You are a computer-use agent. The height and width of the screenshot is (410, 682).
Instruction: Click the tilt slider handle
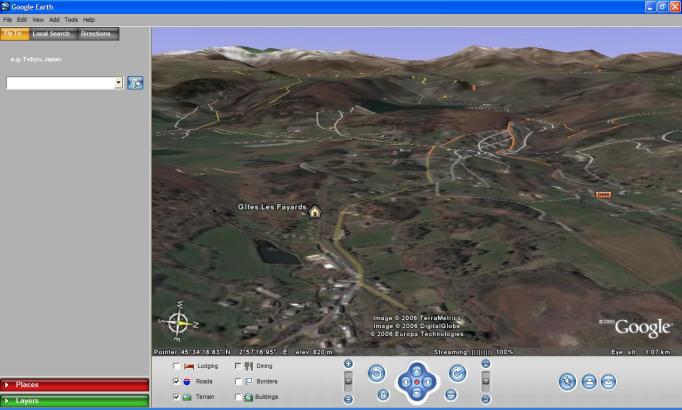click(486, 381)
